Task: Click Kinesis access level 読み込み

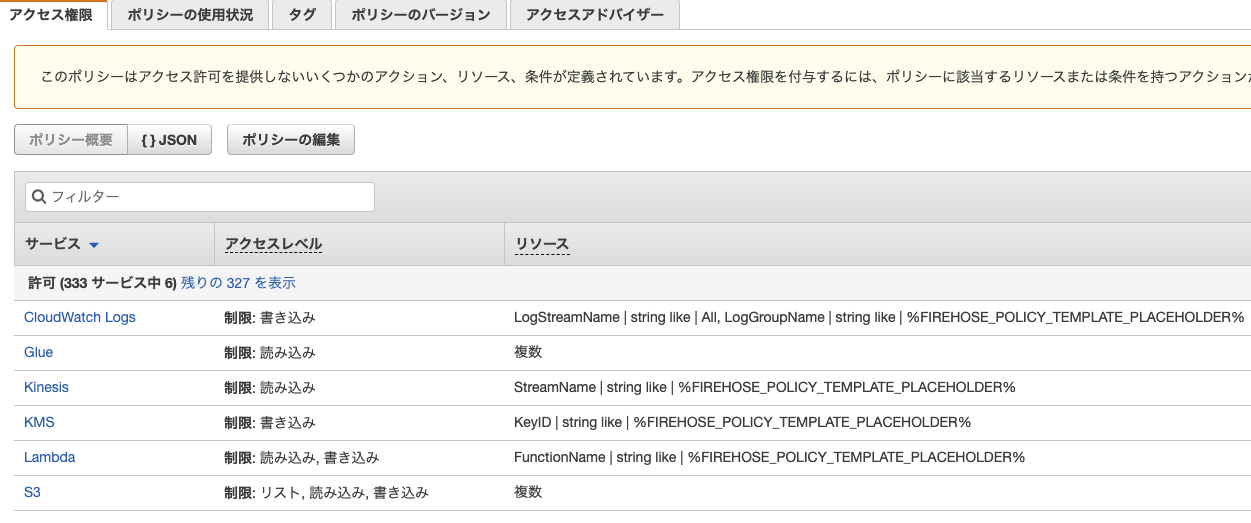Action: pos(288,387)
